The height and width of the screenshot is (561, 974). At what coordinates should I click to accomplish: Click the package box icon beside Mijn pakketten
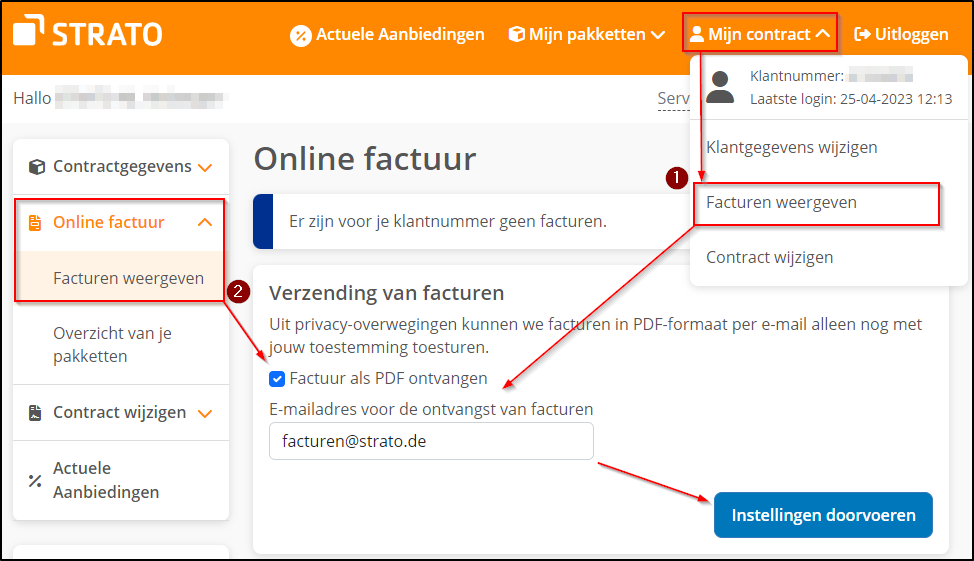516,34
